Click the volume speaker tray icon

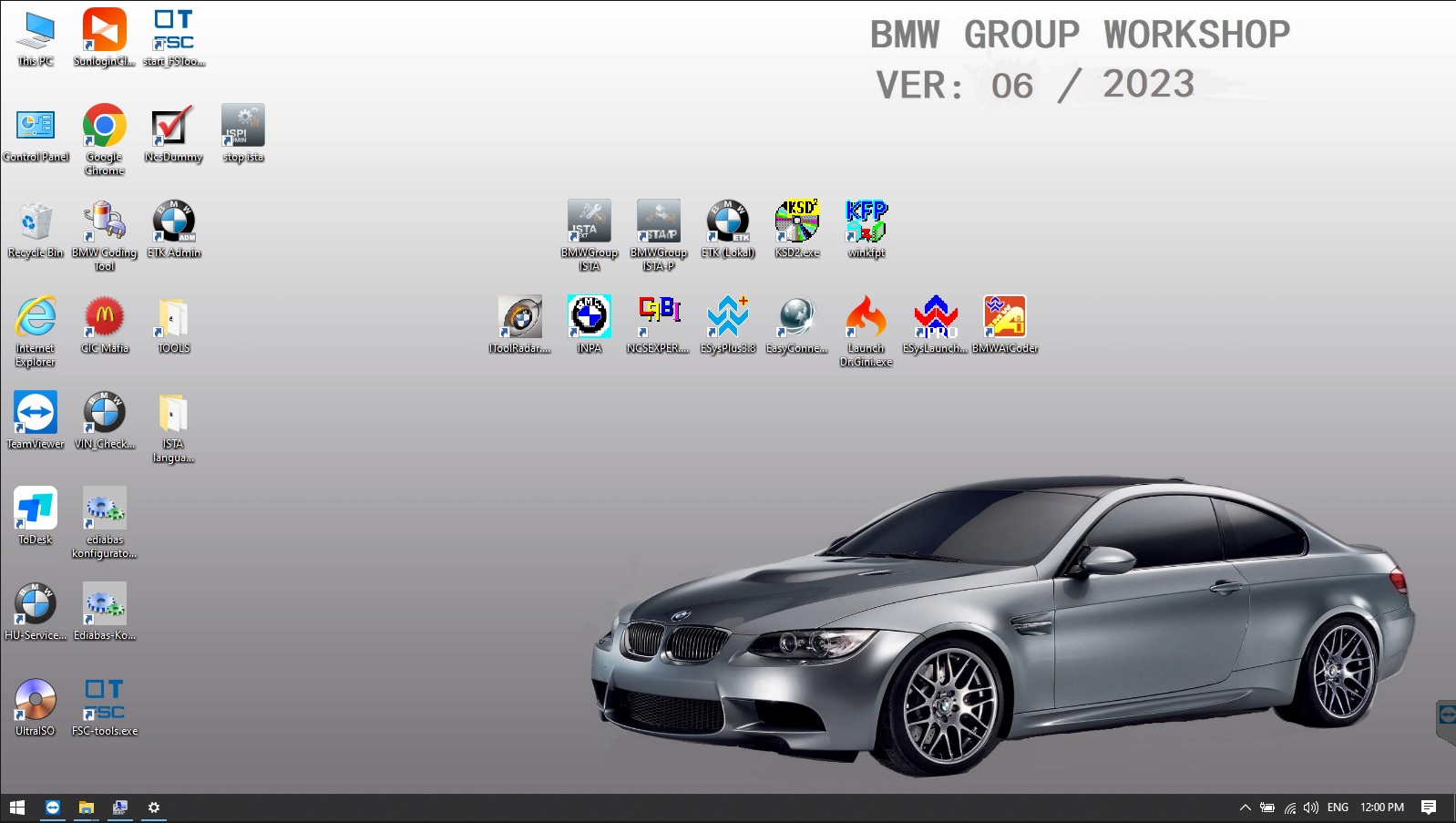click(x=1311, y=808)
